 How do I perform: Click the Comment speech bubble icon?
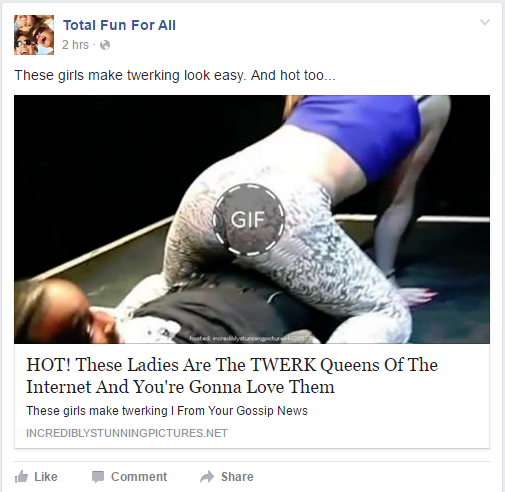pyautogui.click(x=98, y=477)
